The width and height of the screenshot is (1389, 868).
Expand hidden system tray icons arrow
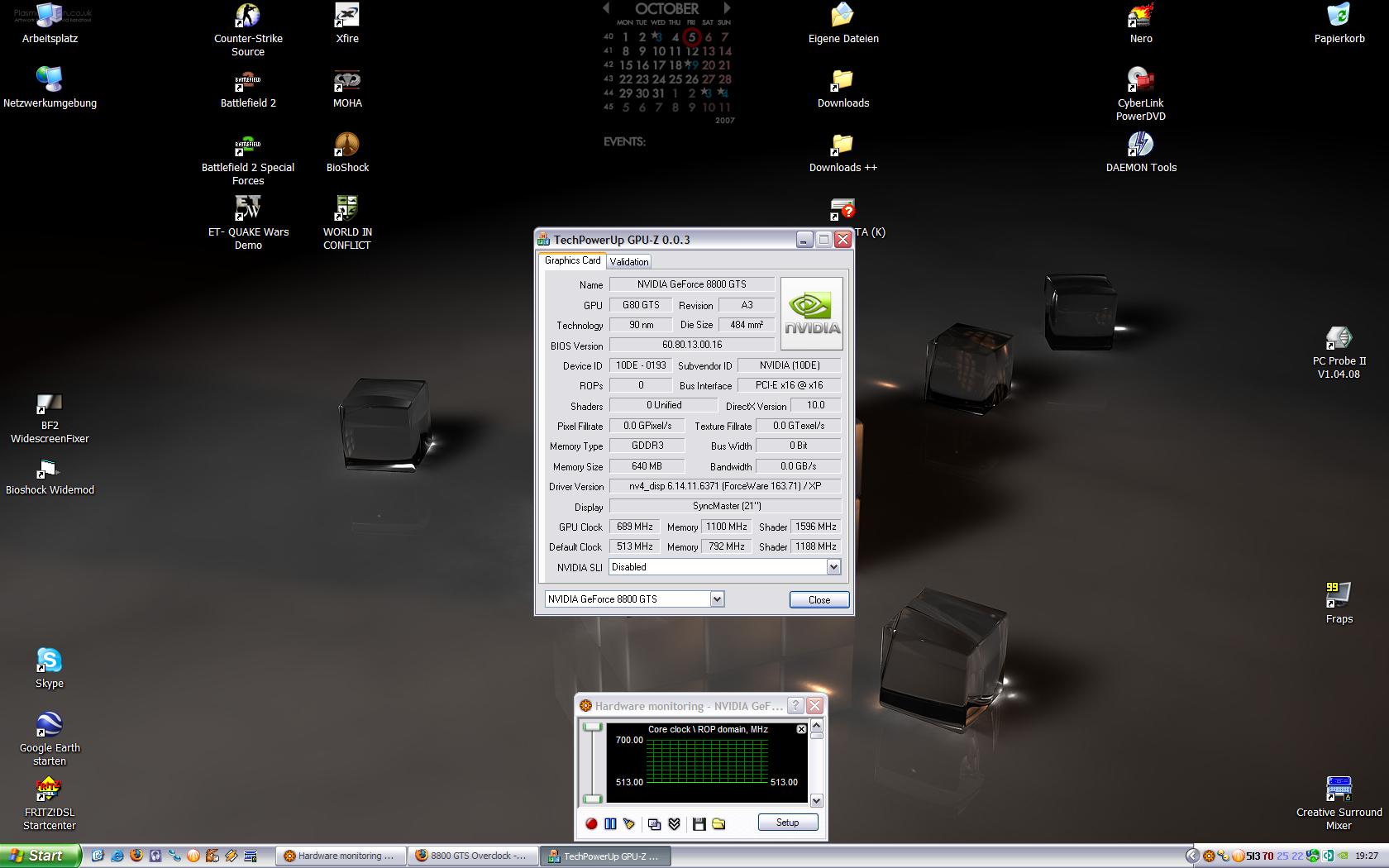tap(1191, 856)
